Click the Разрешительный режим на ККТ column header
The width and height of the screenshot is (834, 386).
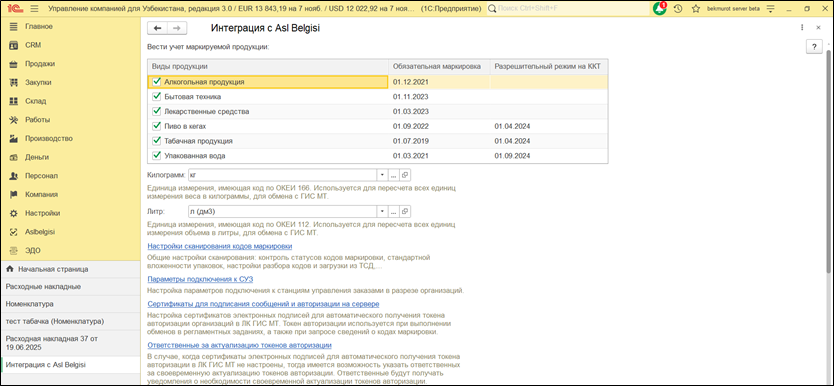click(549, 66)
